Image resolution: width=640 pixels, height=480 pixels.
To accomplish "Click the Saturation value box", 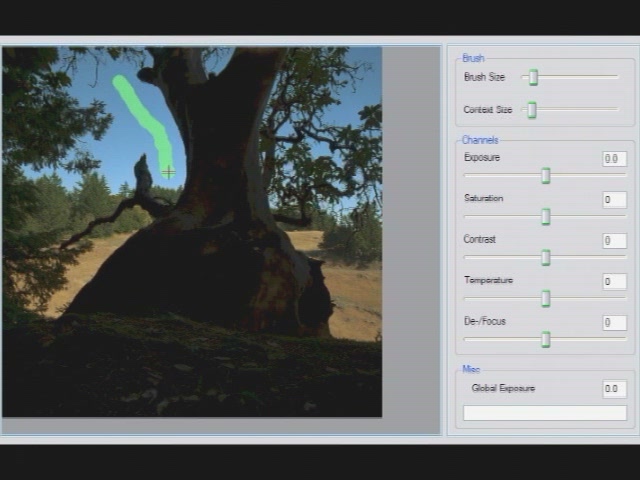I will click(x=614, y=200).
